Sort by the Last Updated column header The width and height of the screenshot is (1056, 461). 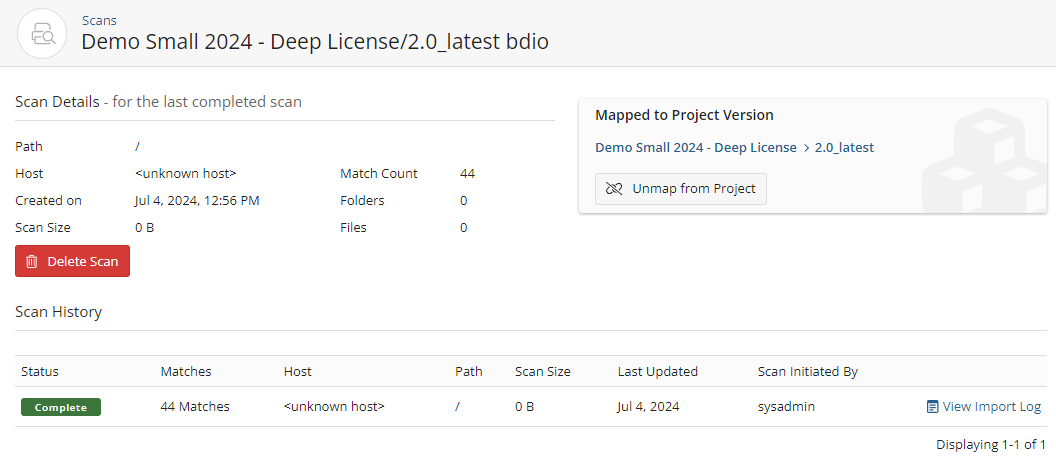(658, 371)
